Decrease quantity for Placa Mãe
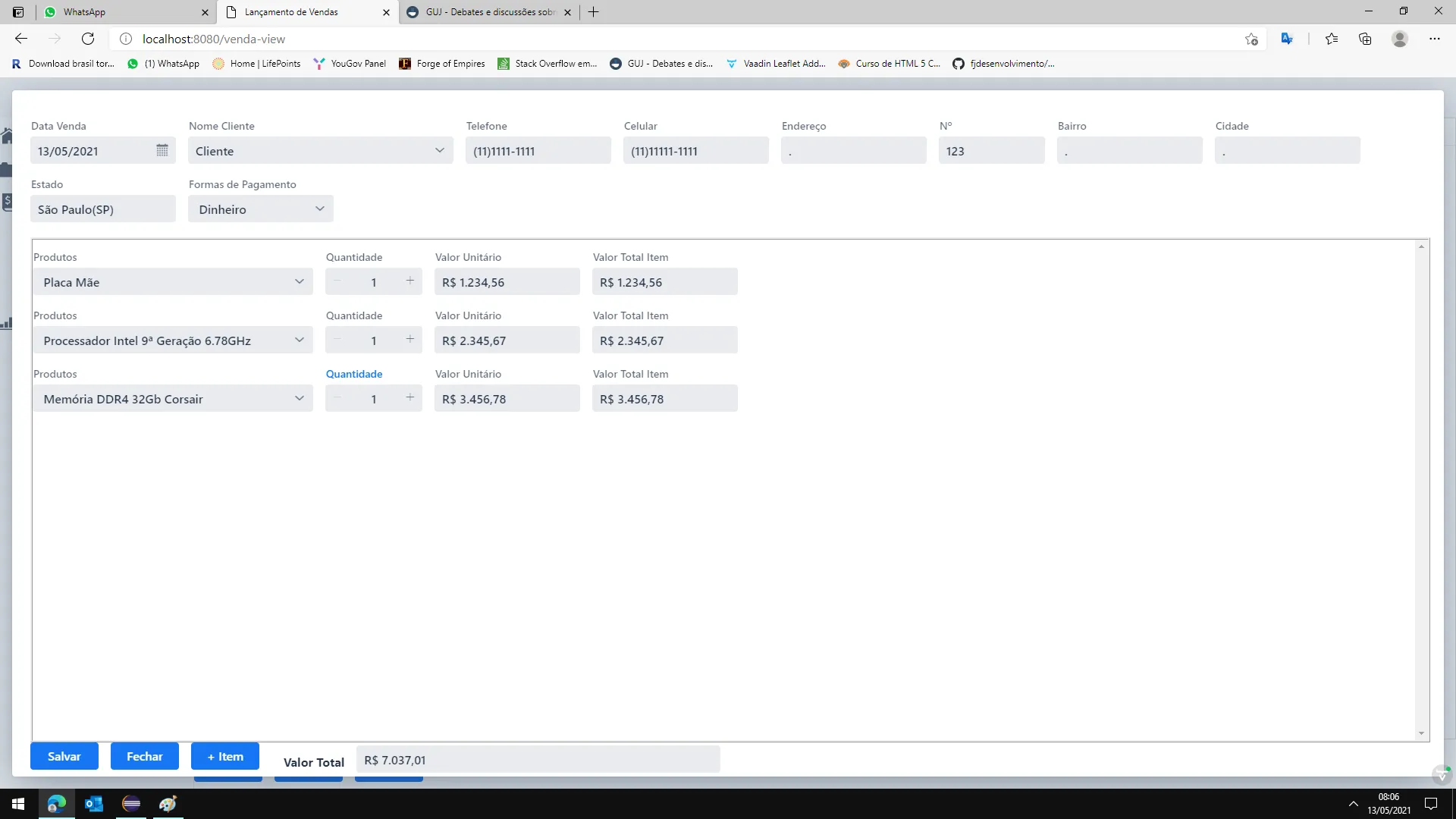 pos(337,281)
